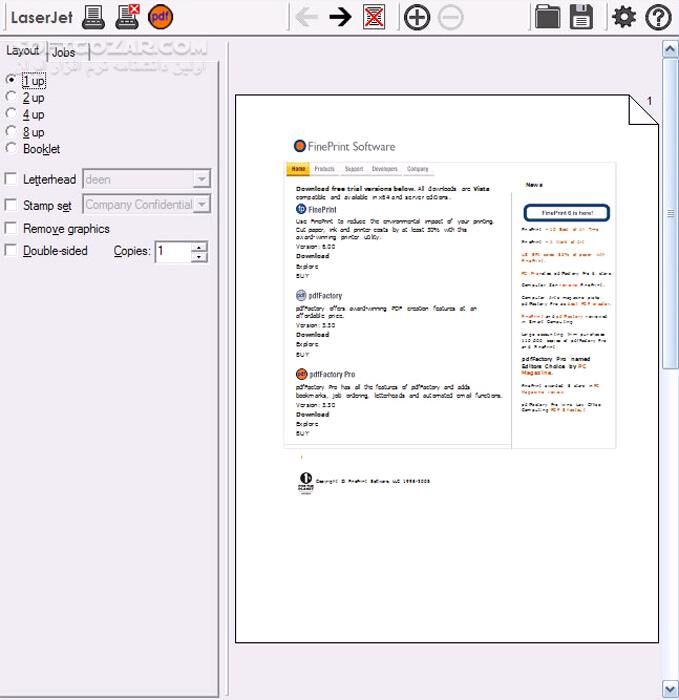679x700 pixels.
Task: Check the Letterhead checkbox
Action: (11, 179)
